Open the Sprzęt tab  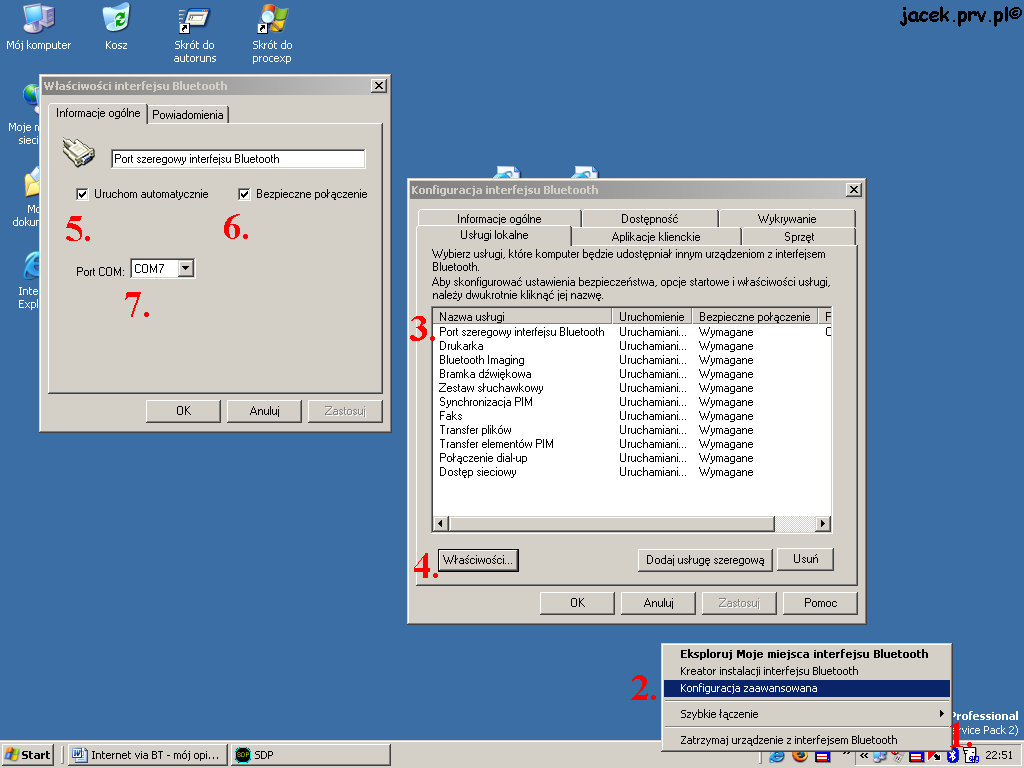(799, 236)
